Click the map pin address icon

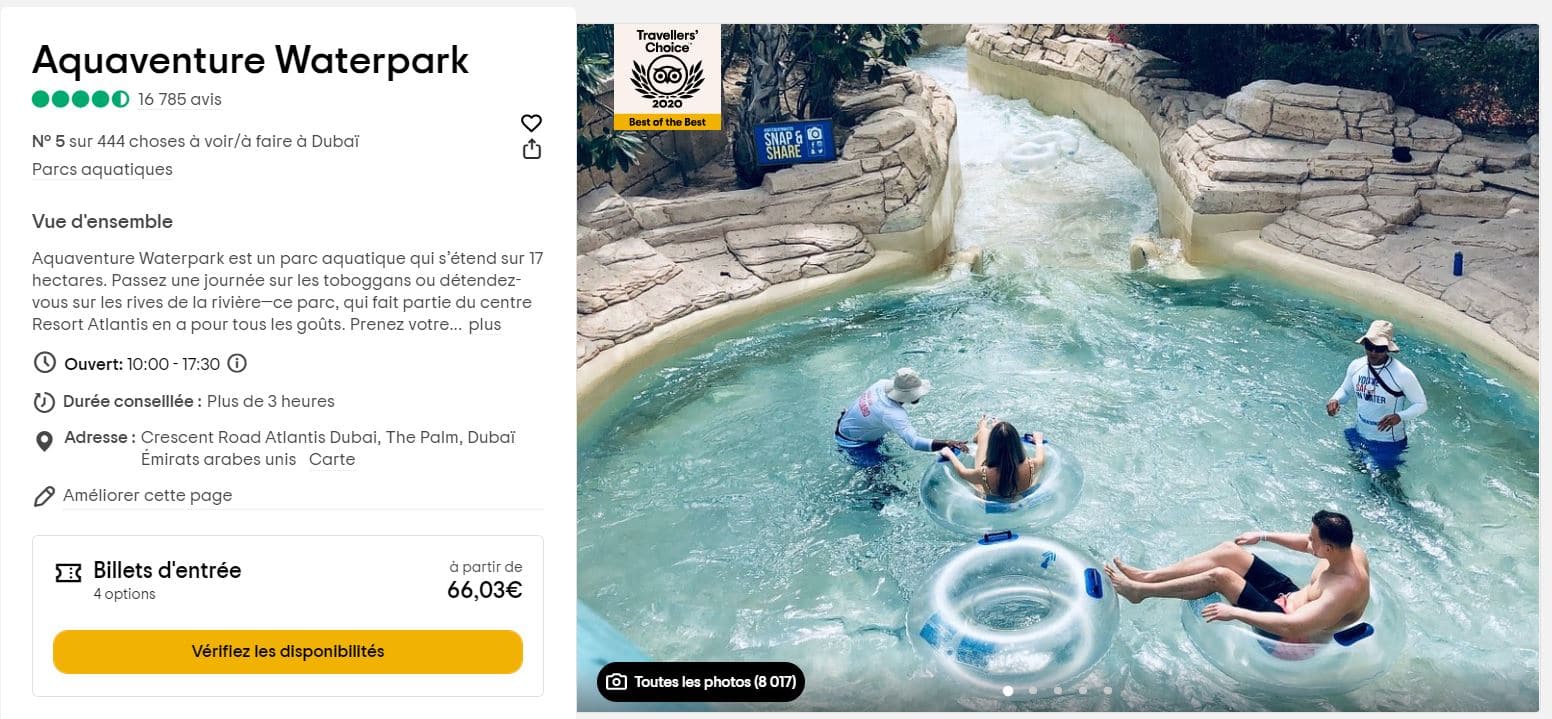[44, 441]
